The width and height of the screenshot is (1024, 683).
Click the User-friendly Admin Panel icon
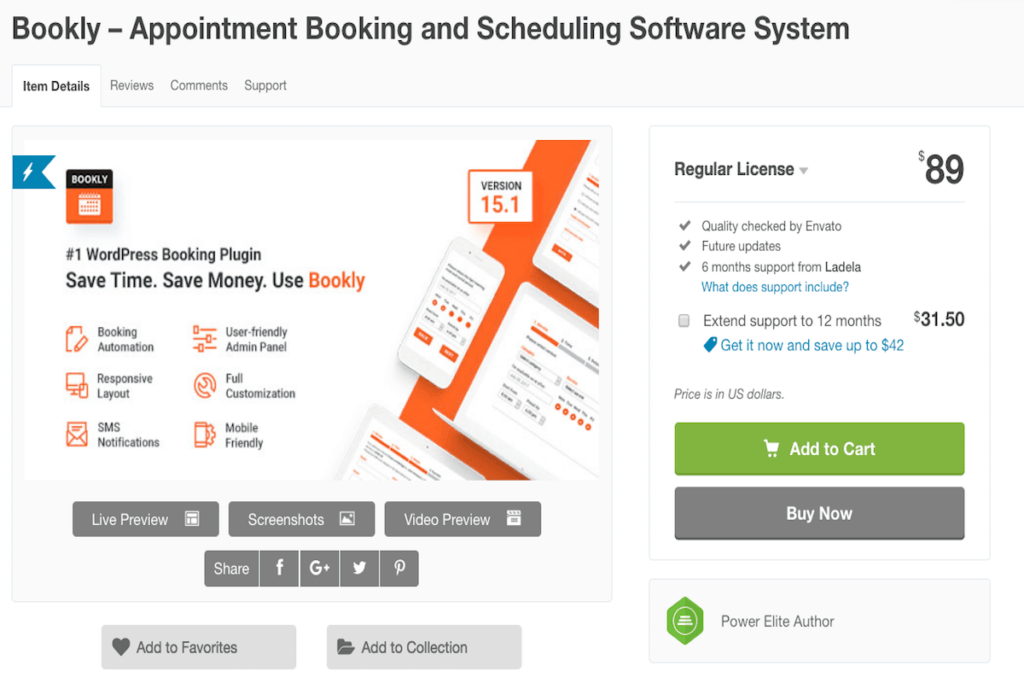(204, 339)
